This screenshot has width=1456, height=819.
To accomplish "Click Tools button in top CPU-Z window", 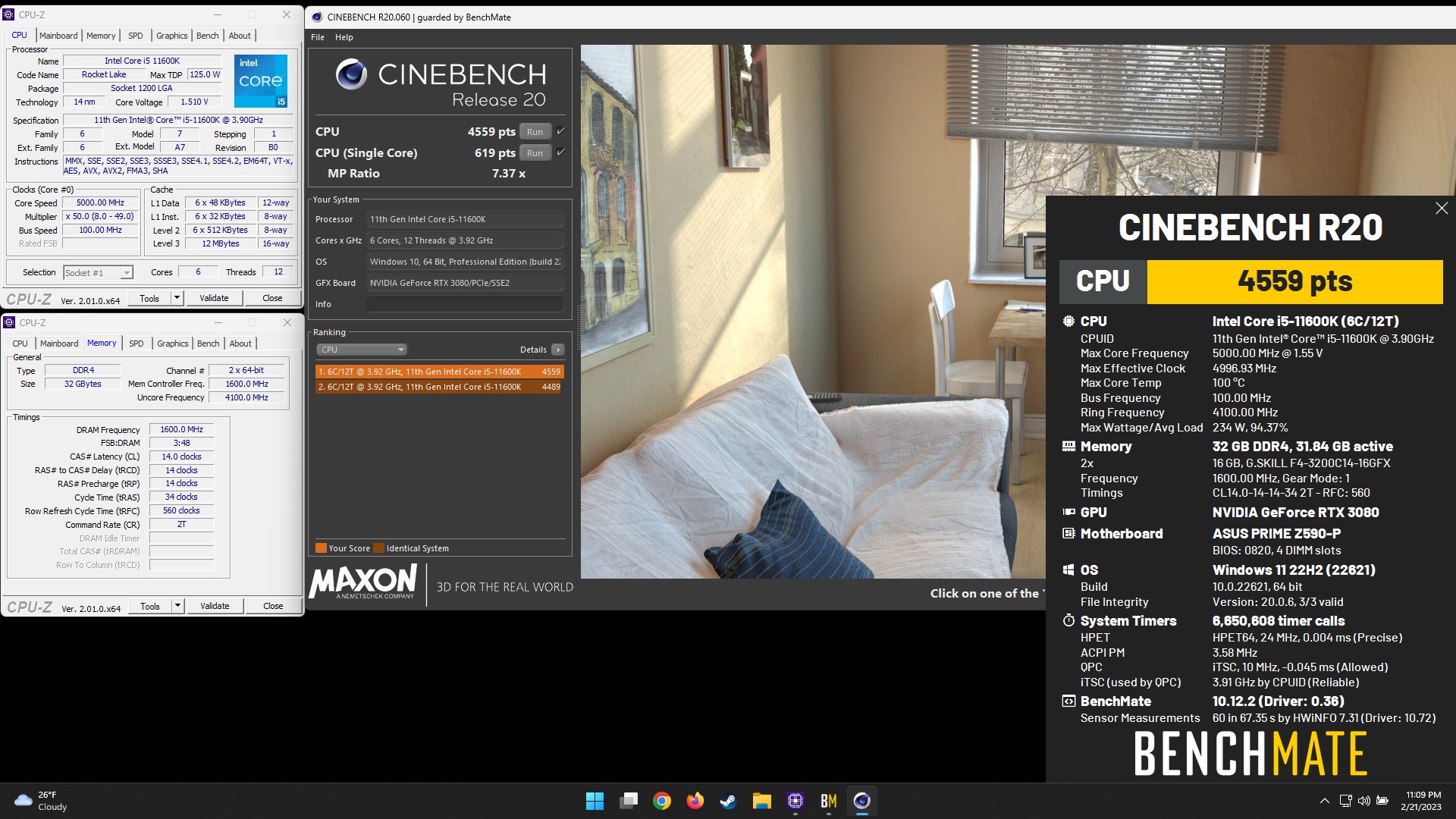I will (x=149, y=298).
